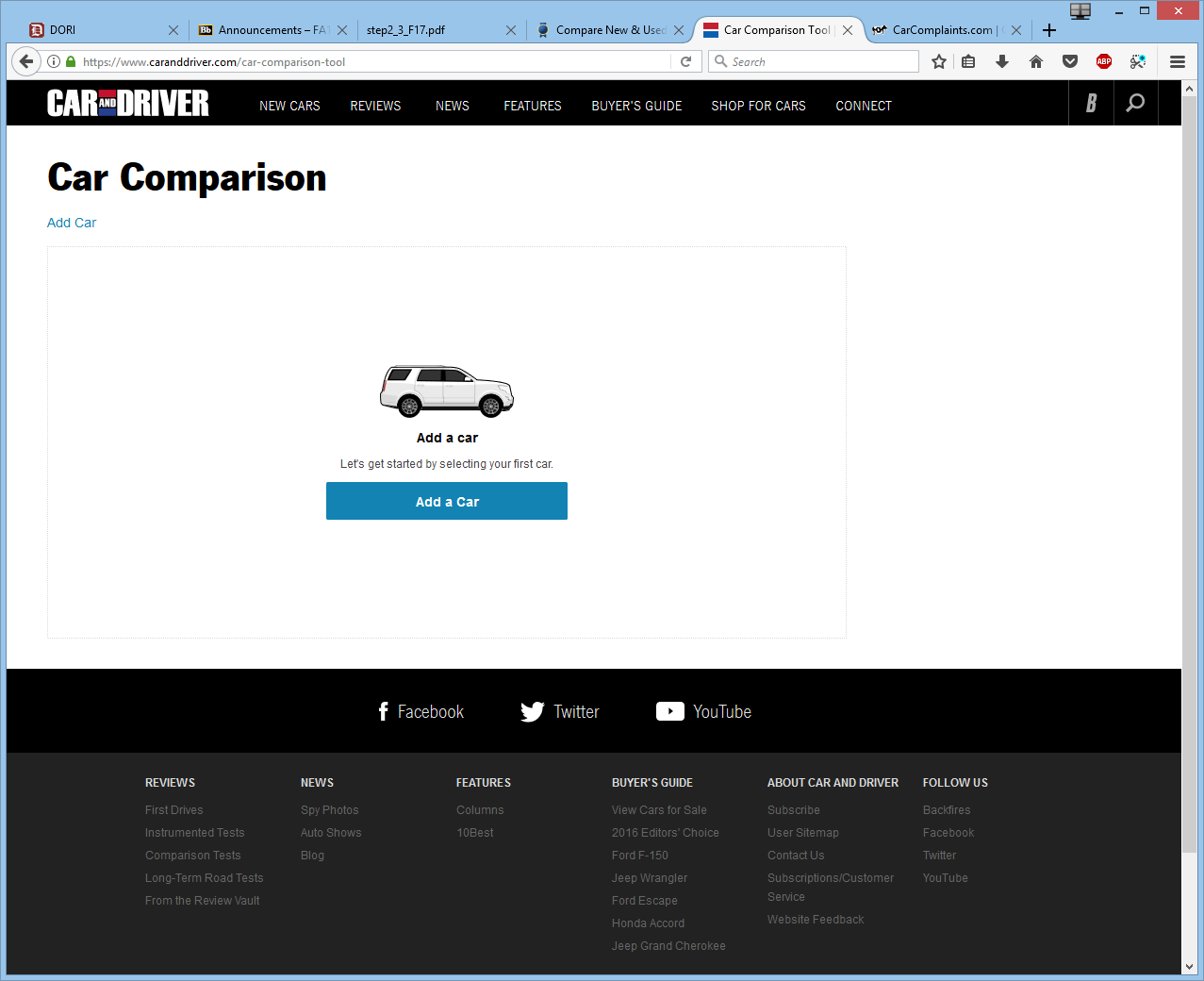1204x981 pixels.
Task: Open Jeep Wrangler footer link
Action: 650,878
